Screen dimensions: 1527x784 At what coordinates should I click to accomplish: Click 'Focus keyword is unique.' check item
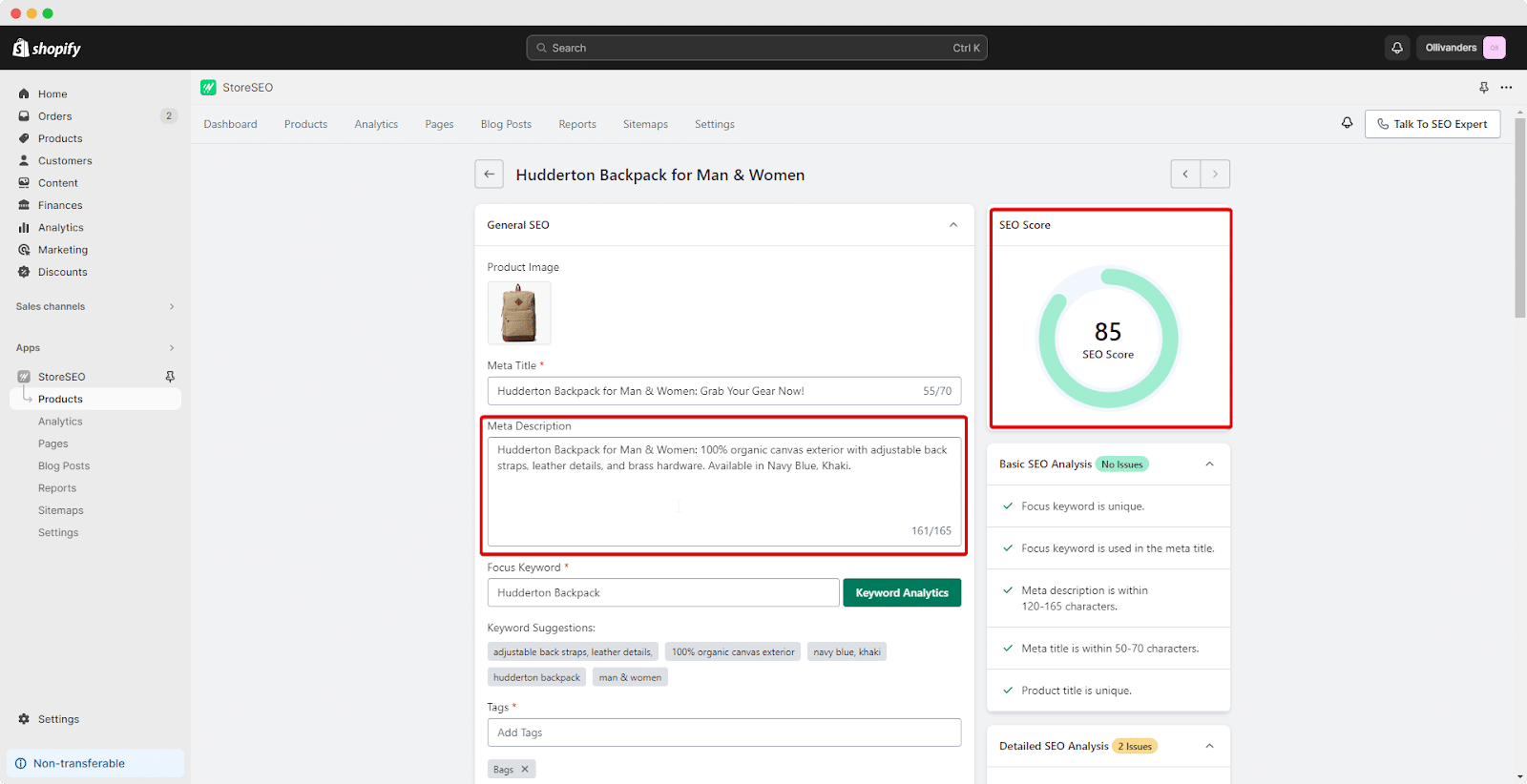click(x=1082, y=506)
